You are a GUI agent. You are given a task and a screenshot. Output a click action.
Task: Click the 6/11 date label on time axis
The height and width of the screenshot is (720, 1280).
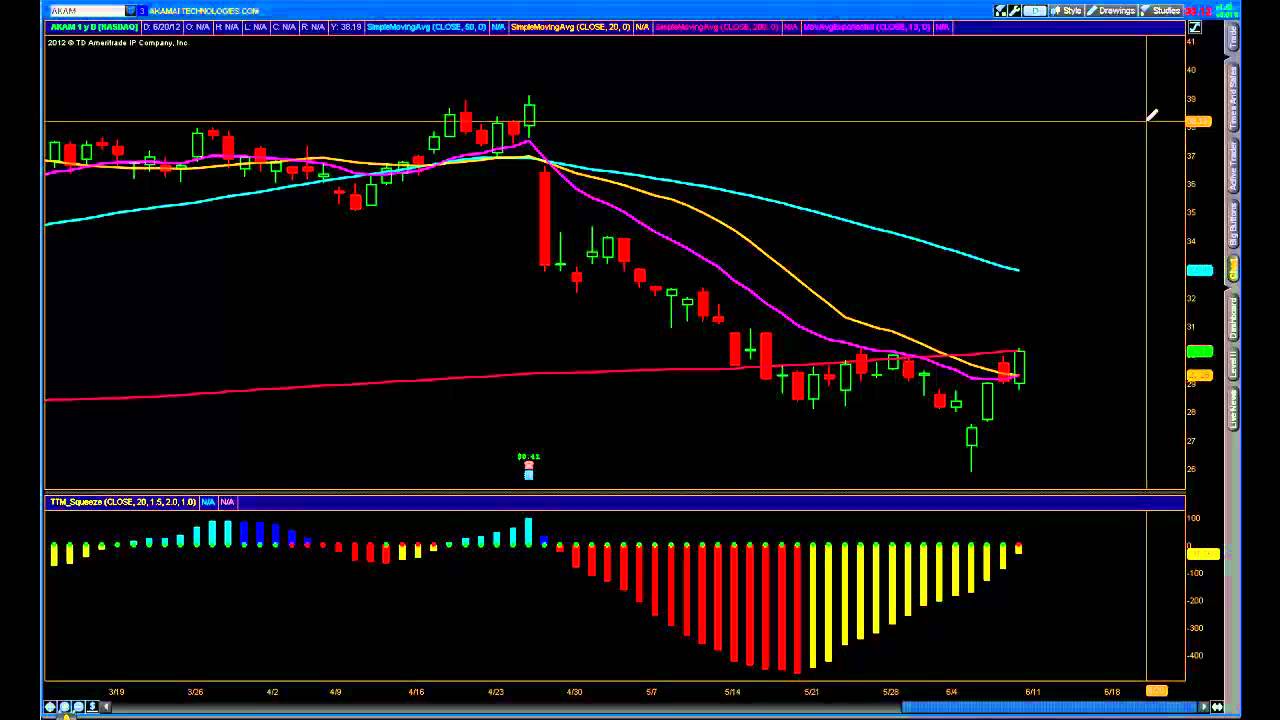click(1032, 691)
